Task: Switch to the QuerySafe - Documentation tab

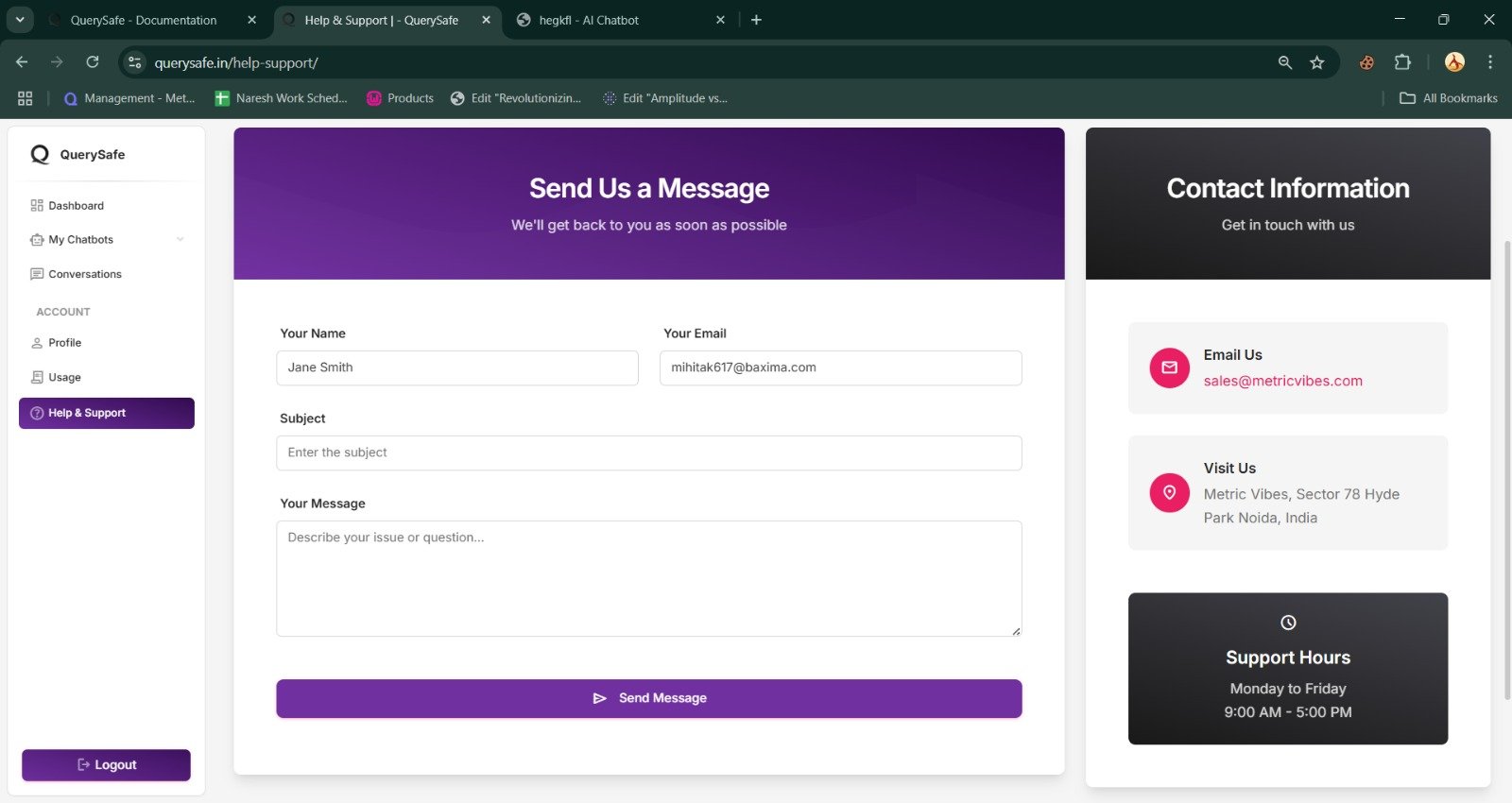Action: click(x=144, y=20)
